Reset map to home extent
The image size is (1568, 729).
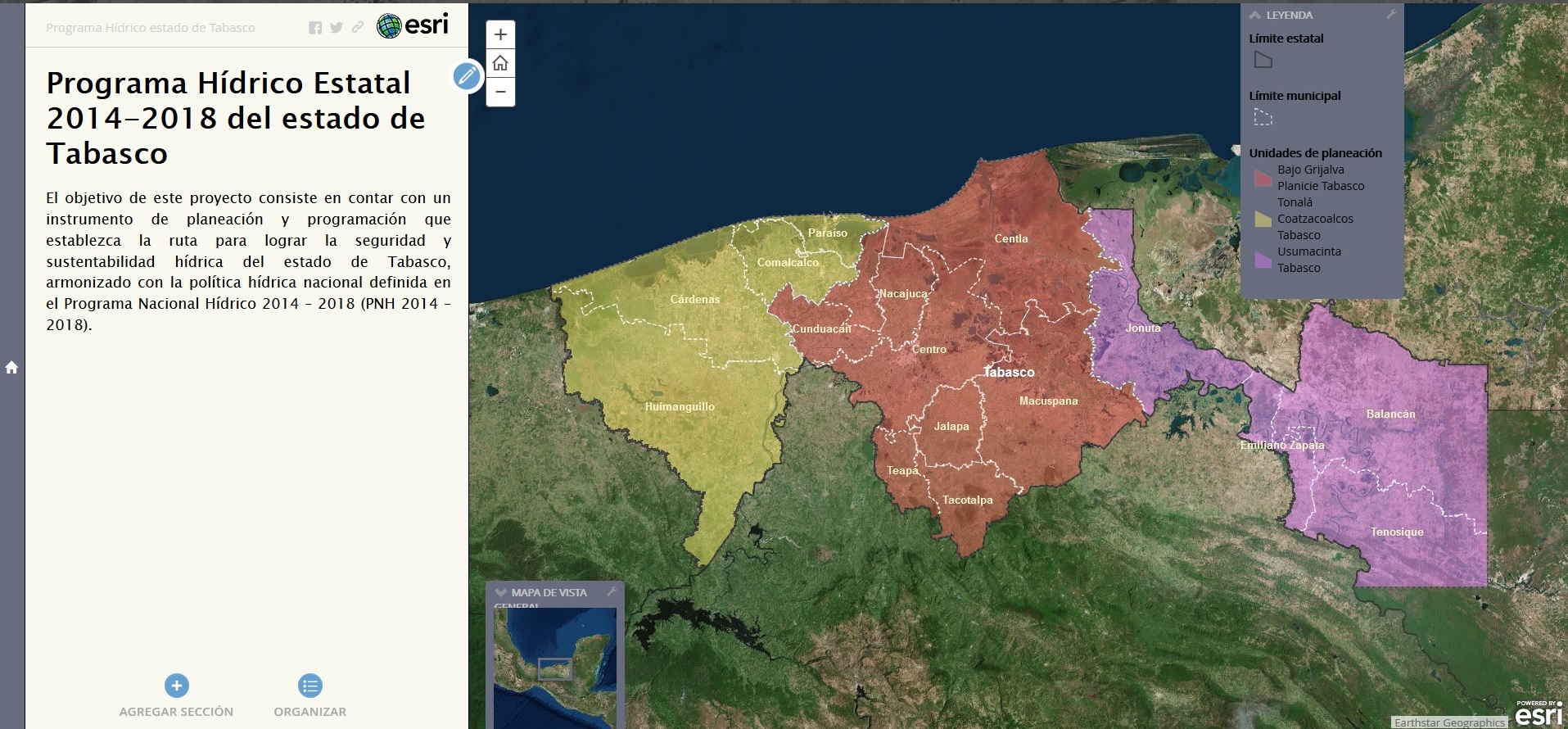pyautogui.click(x=500, y=63)
